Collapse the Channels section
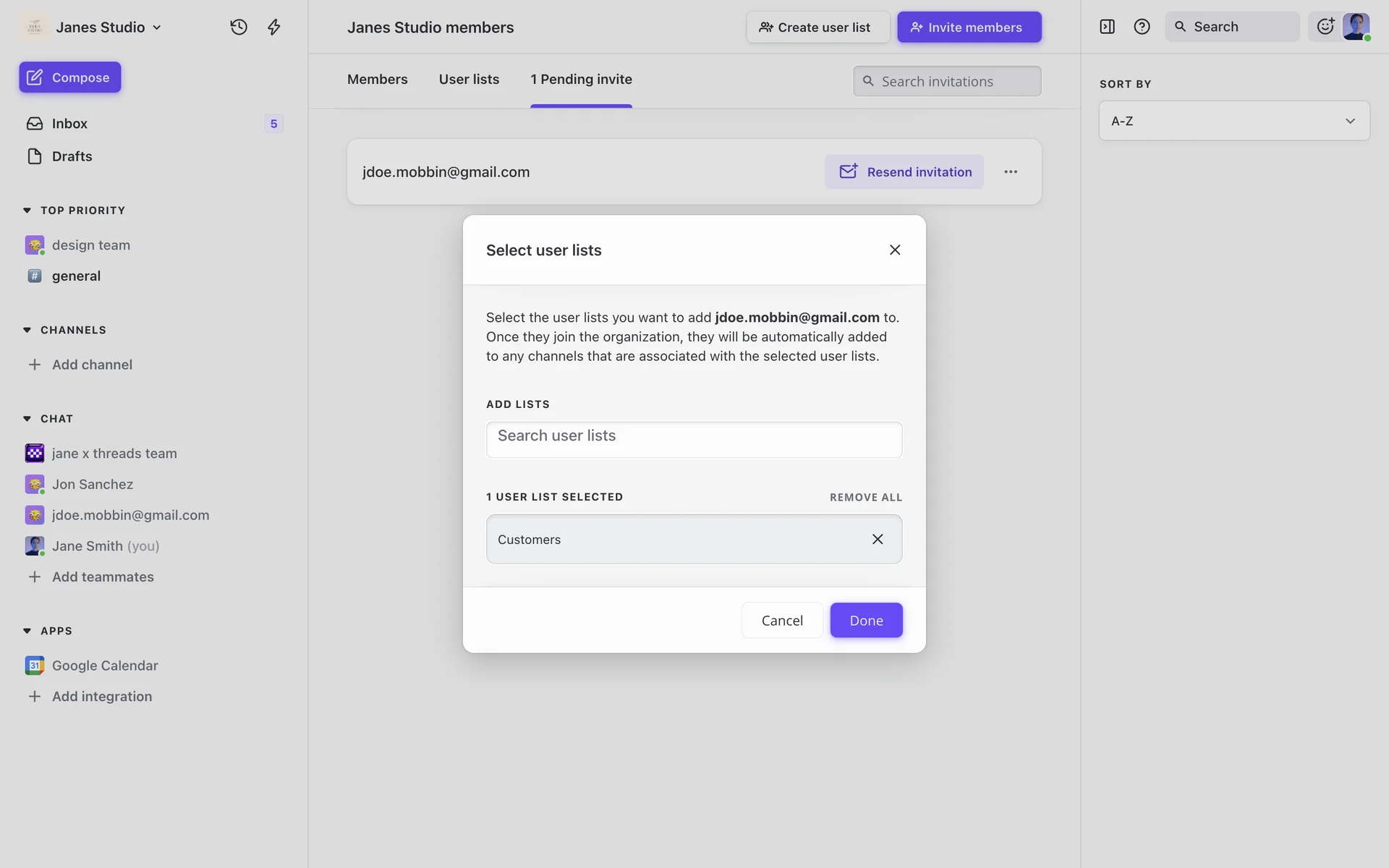This screenshot has height=868, width=1389. (x=27, y=330)
